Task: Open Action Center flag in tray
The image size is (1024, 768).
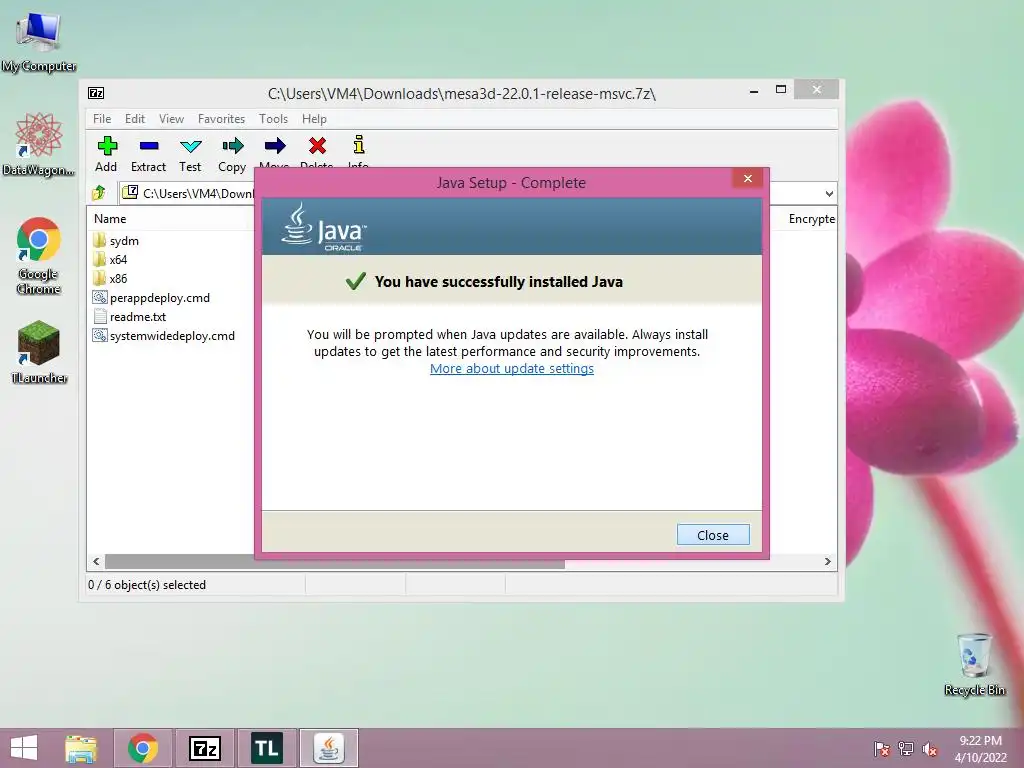Action: click(882, 748)
